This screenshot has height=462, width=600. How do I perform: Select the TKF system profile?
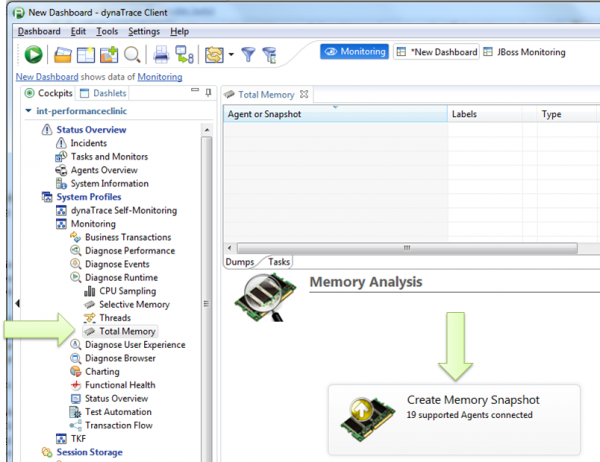78,439
